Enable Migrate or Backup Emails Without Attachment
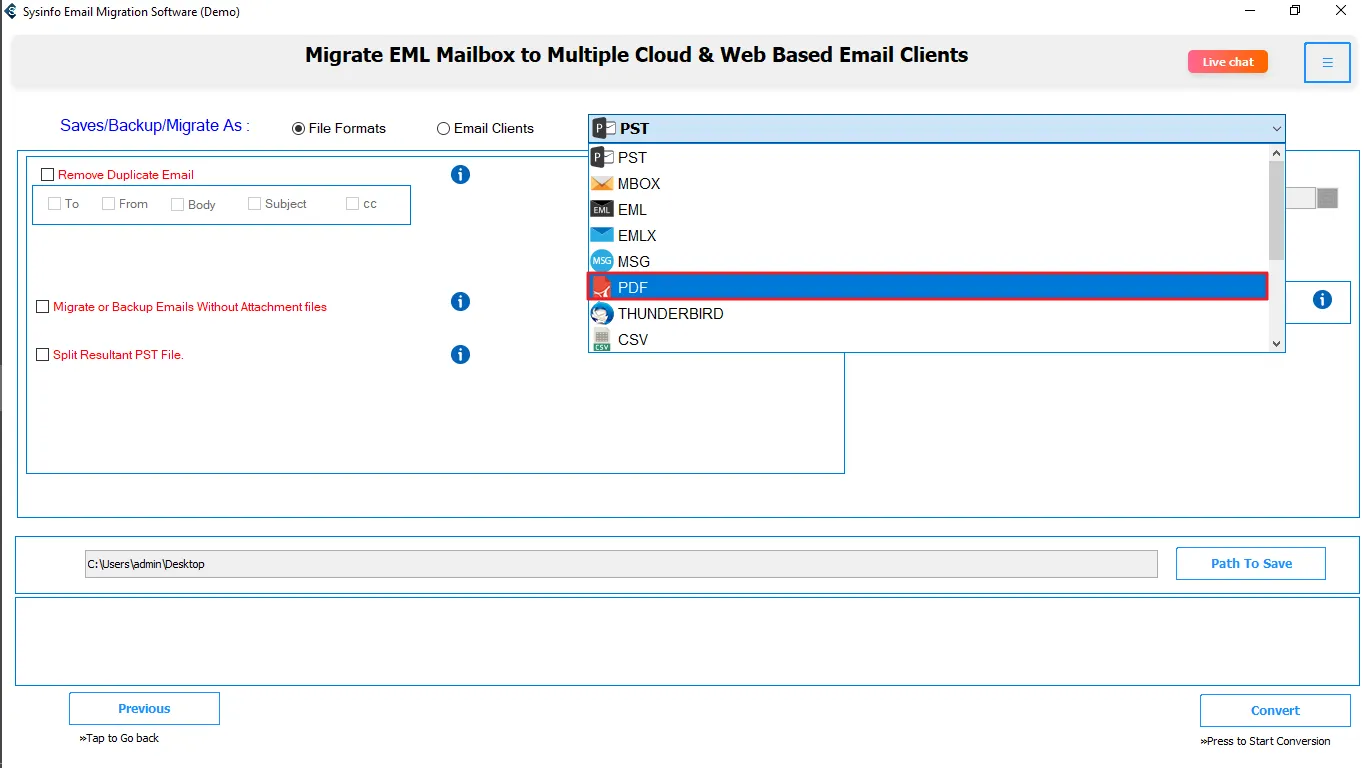This screenshot has height=768, width=1366. pos(42,307)
